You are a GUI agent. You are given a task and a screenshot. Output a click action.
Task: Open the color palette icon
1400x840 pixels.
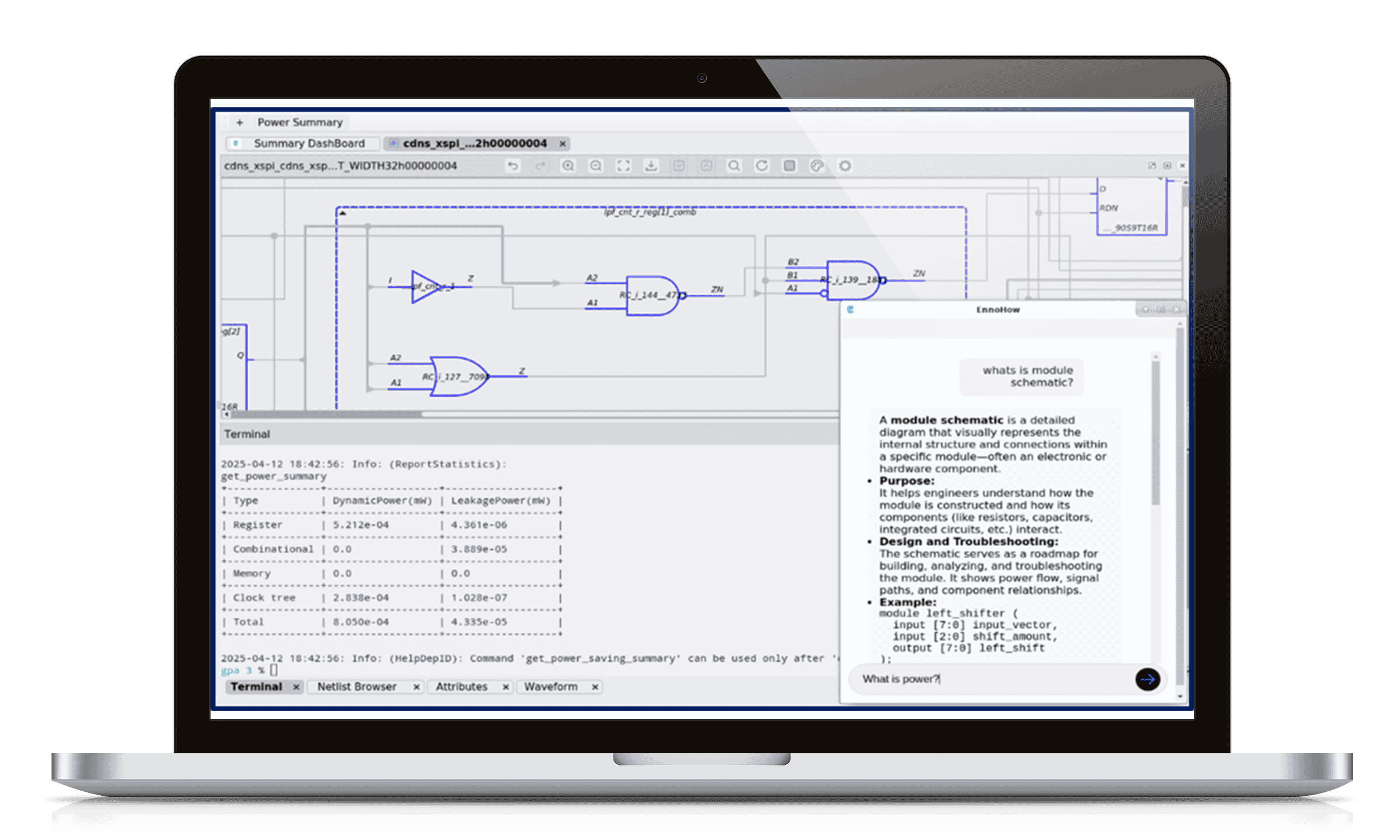point(816,166)
